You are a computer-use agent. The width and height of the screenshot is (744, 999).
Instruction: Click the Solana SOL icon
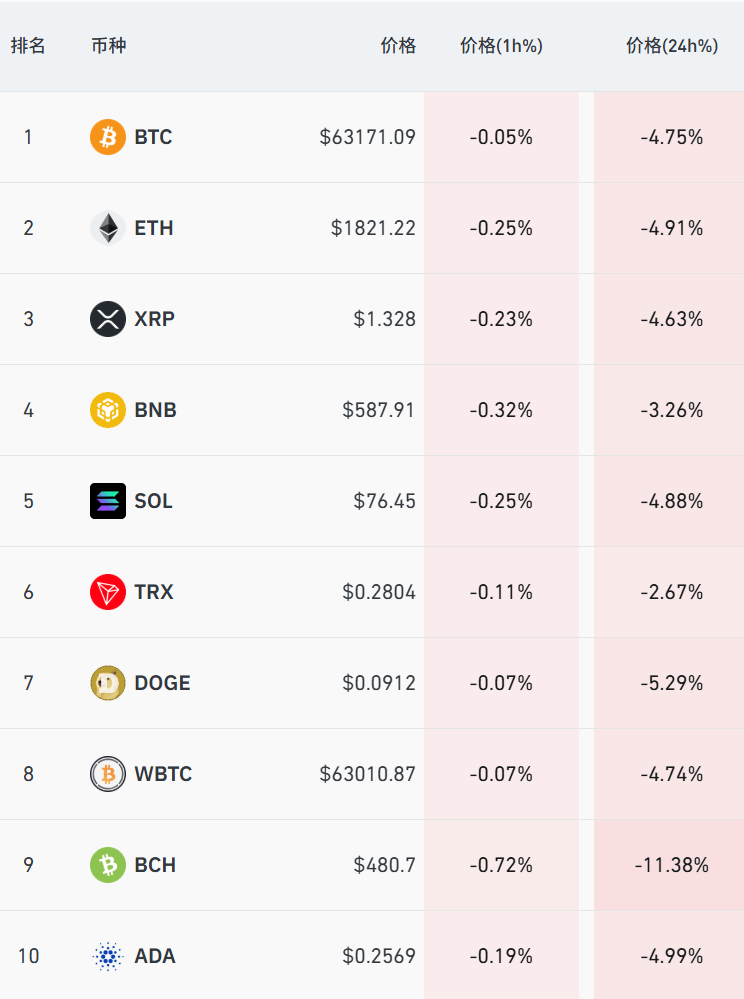[x=108, y=501]
